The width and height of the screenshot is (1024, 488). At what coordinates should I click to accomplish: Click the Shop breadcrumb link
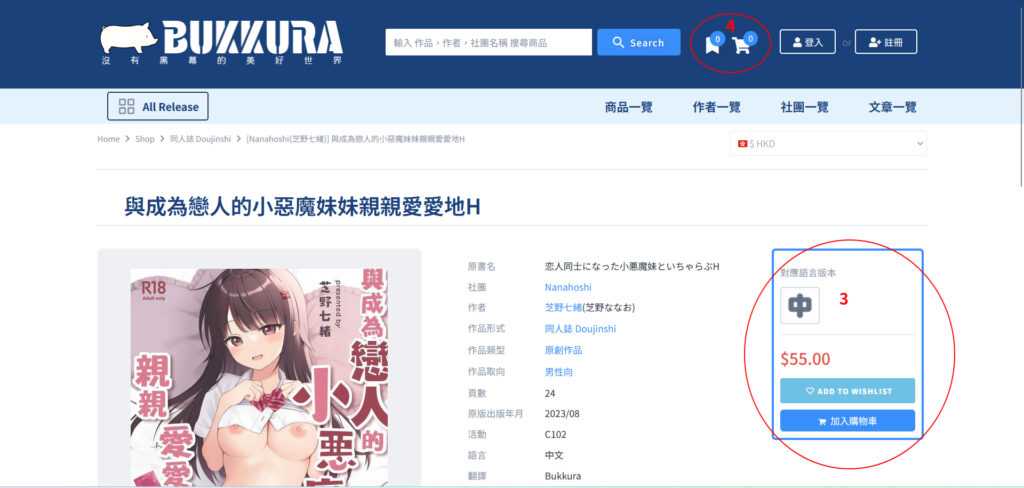(145, 139)
